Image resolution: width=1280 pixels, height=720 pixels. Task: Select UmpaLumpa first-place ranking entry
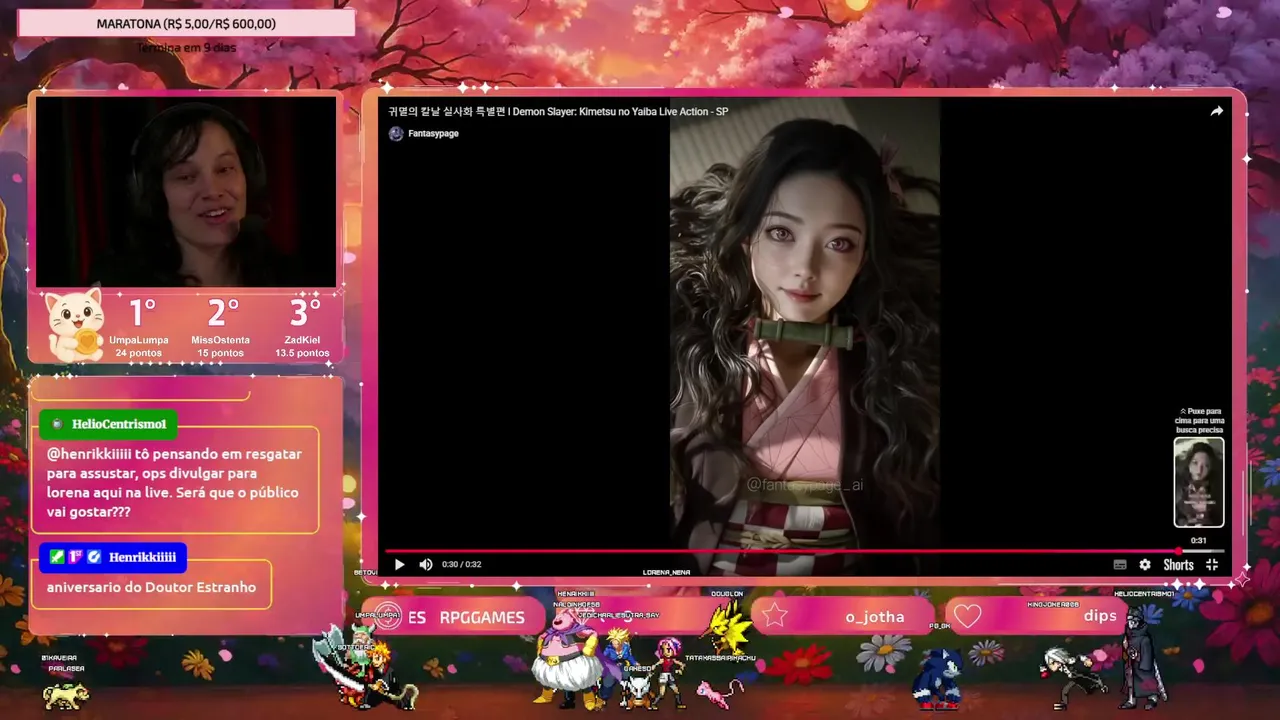(139, 328)
